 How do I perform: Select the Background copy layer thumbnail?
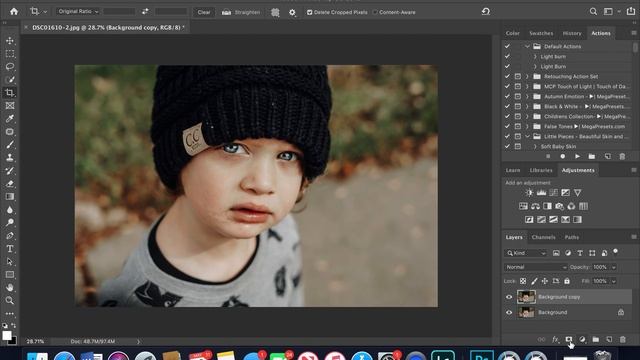(526, 297)
